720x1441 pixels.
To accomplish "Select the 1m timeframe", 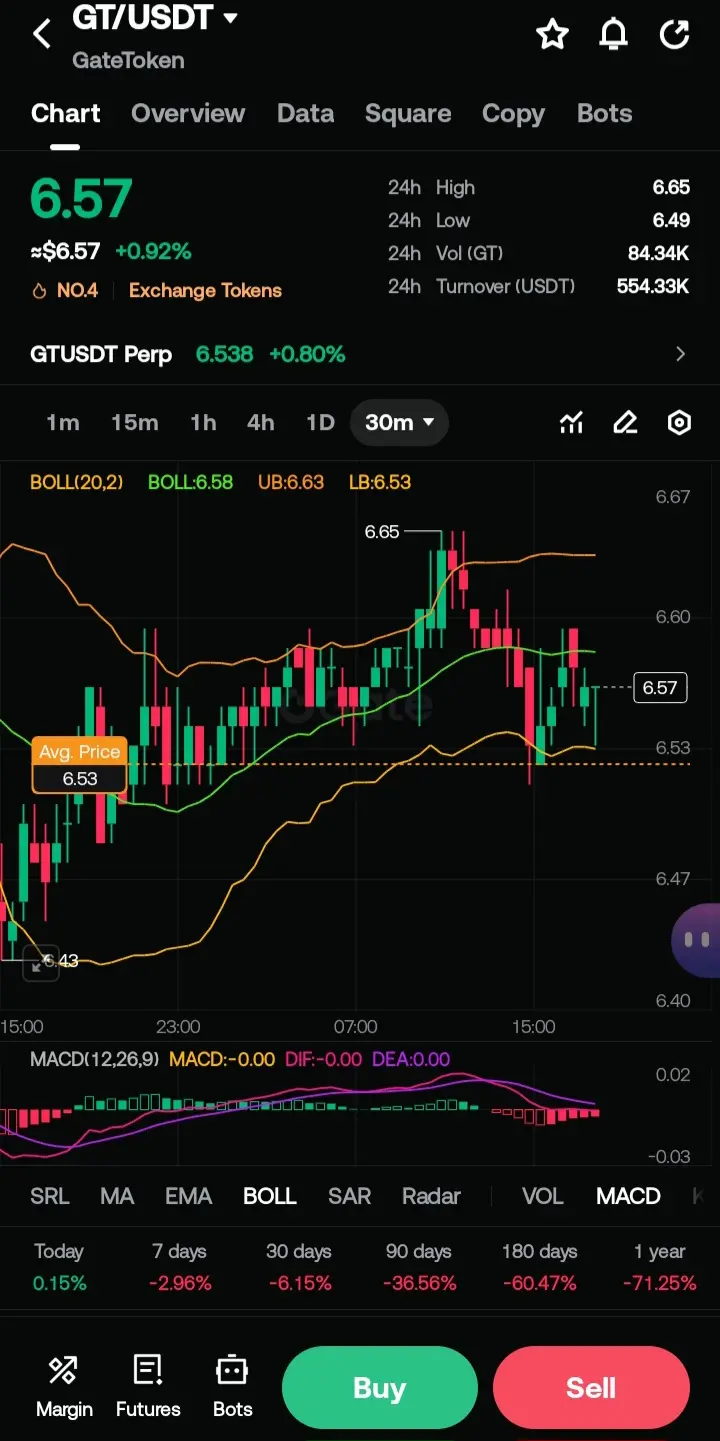I will coord(62,423).
